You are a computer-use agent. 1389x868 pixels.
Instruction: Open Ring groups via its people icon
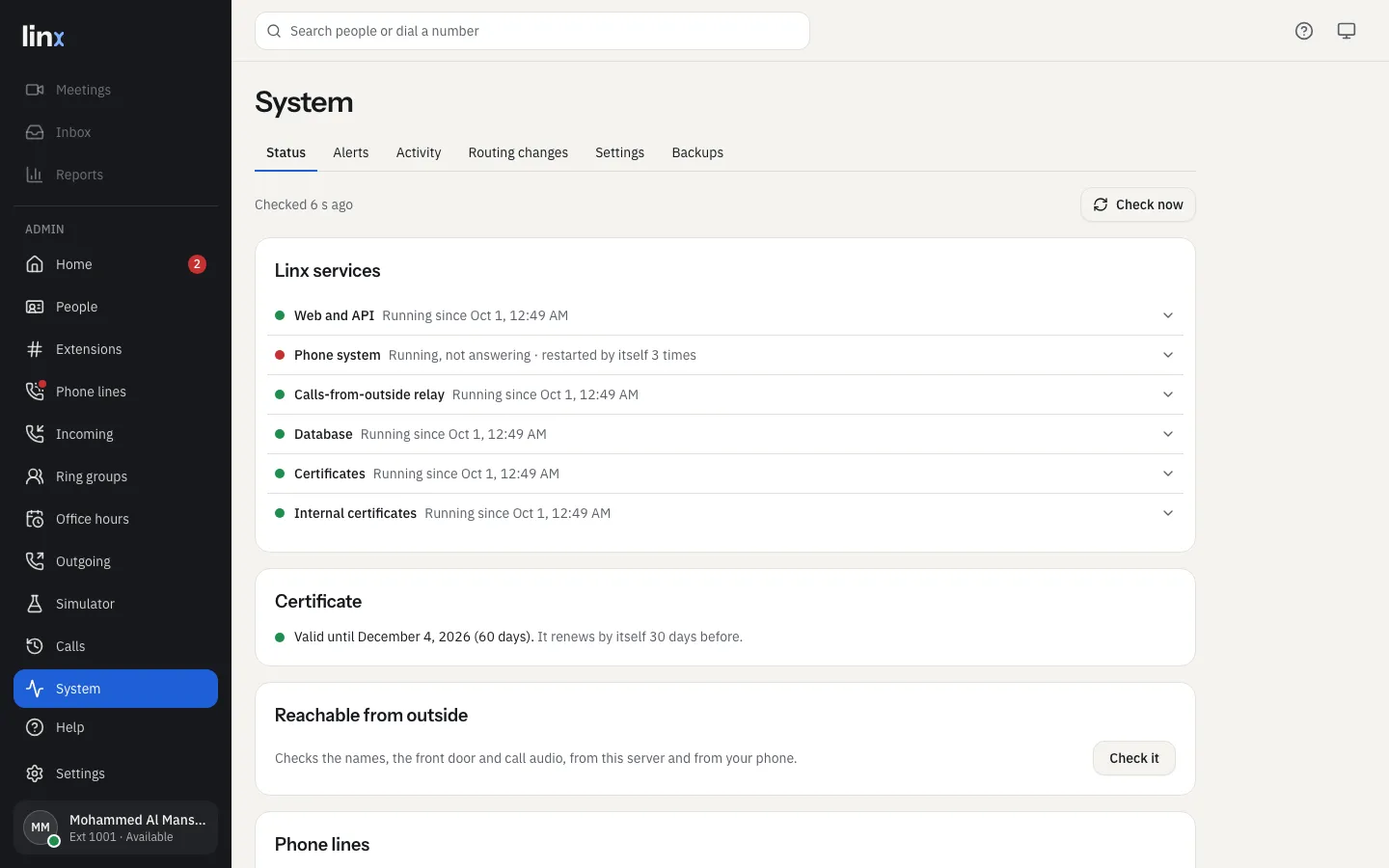pyautogui.click(x=35, y=476)
